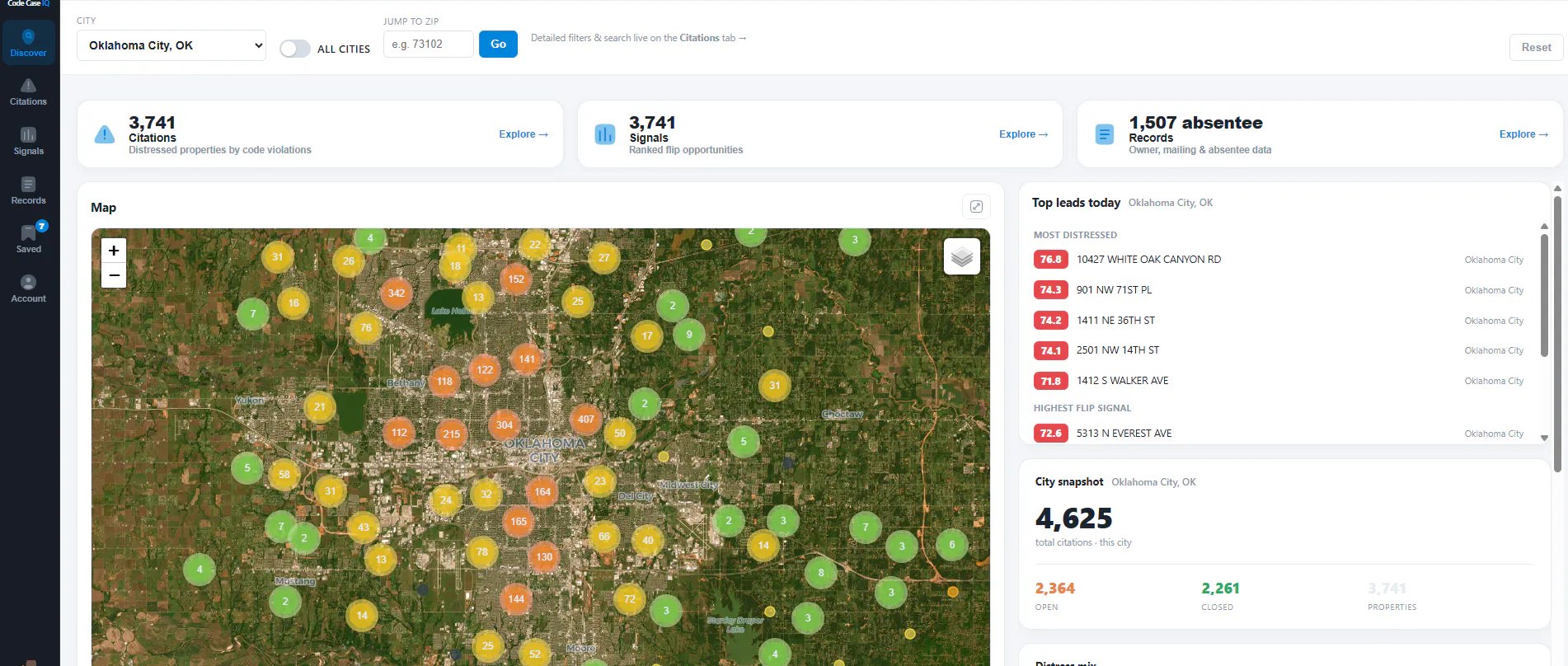Click the absentee Records document card icon

coord(1105,134)
